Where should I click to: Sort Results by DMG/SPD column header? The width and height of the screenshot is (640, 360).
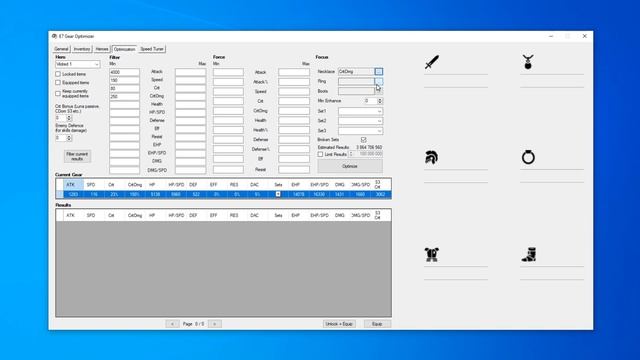(x=360, y=216)
